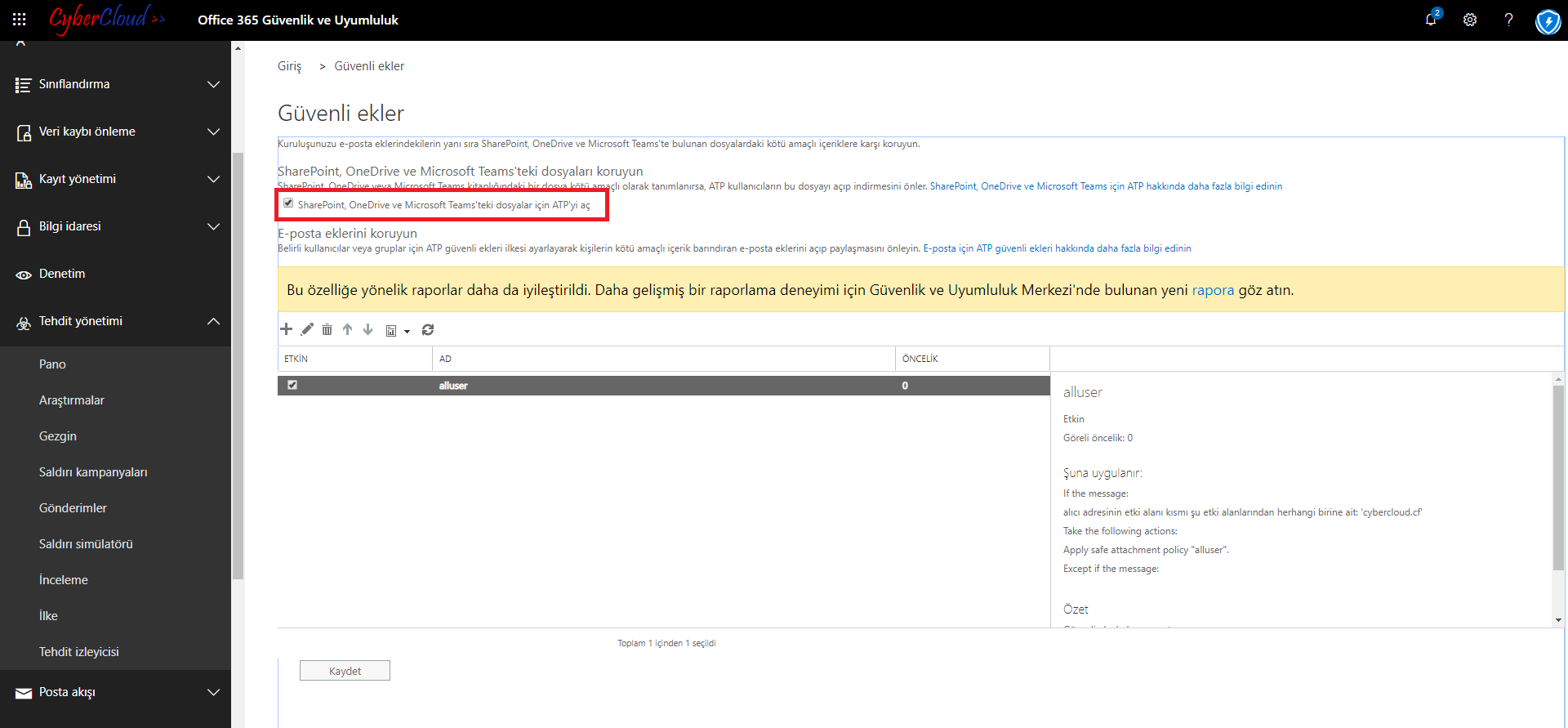Collapse the Tehdit yönetimi chevron
The image size is (1568, 728).
pyautogui.click(x=214, y=321)
